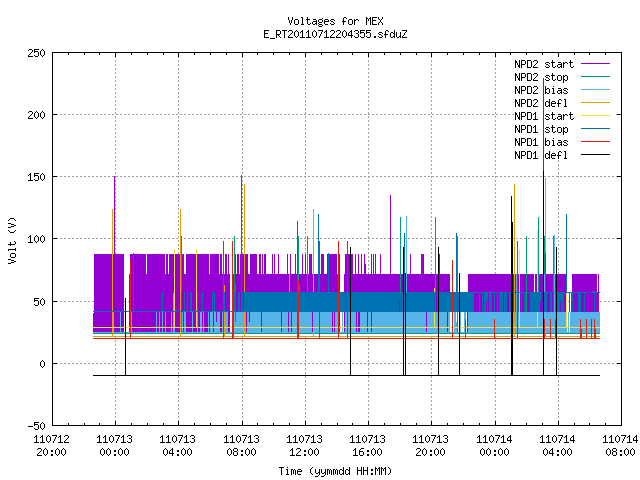Click the red NPD1 bias legend line
Viewport: 640px width, 480px height.
click(596, 142)
